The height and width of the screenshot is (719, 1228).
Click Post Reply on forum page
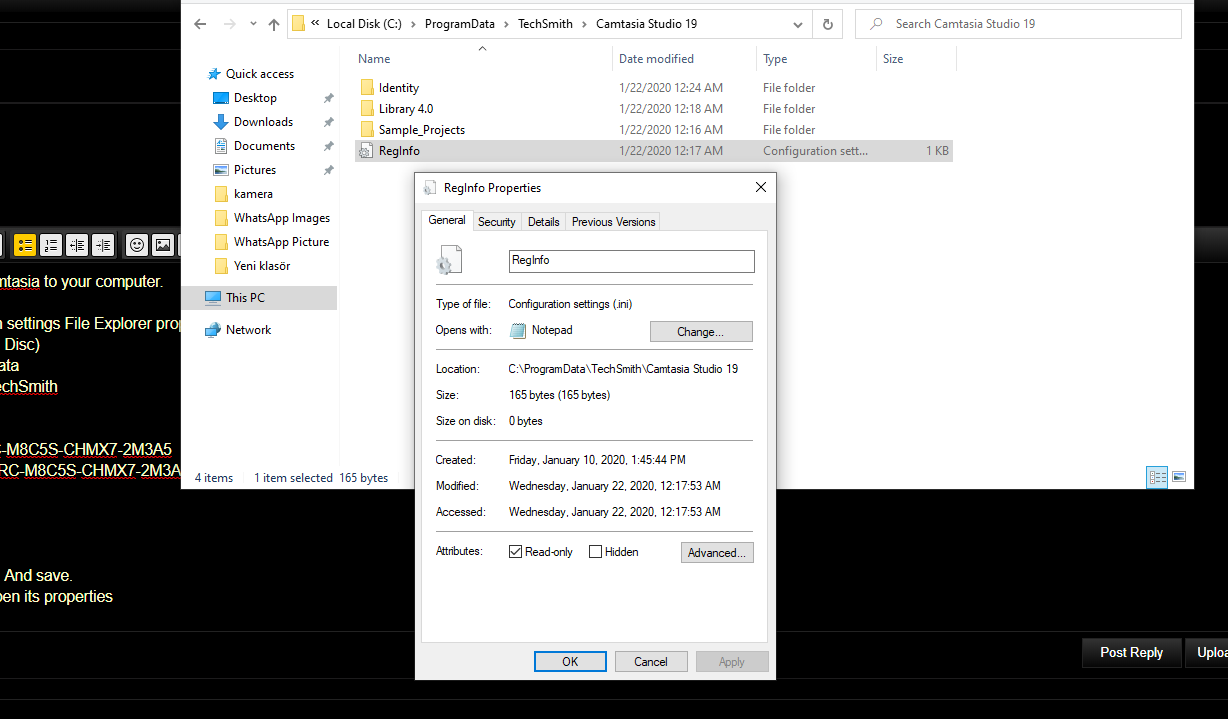point(1132,653)
